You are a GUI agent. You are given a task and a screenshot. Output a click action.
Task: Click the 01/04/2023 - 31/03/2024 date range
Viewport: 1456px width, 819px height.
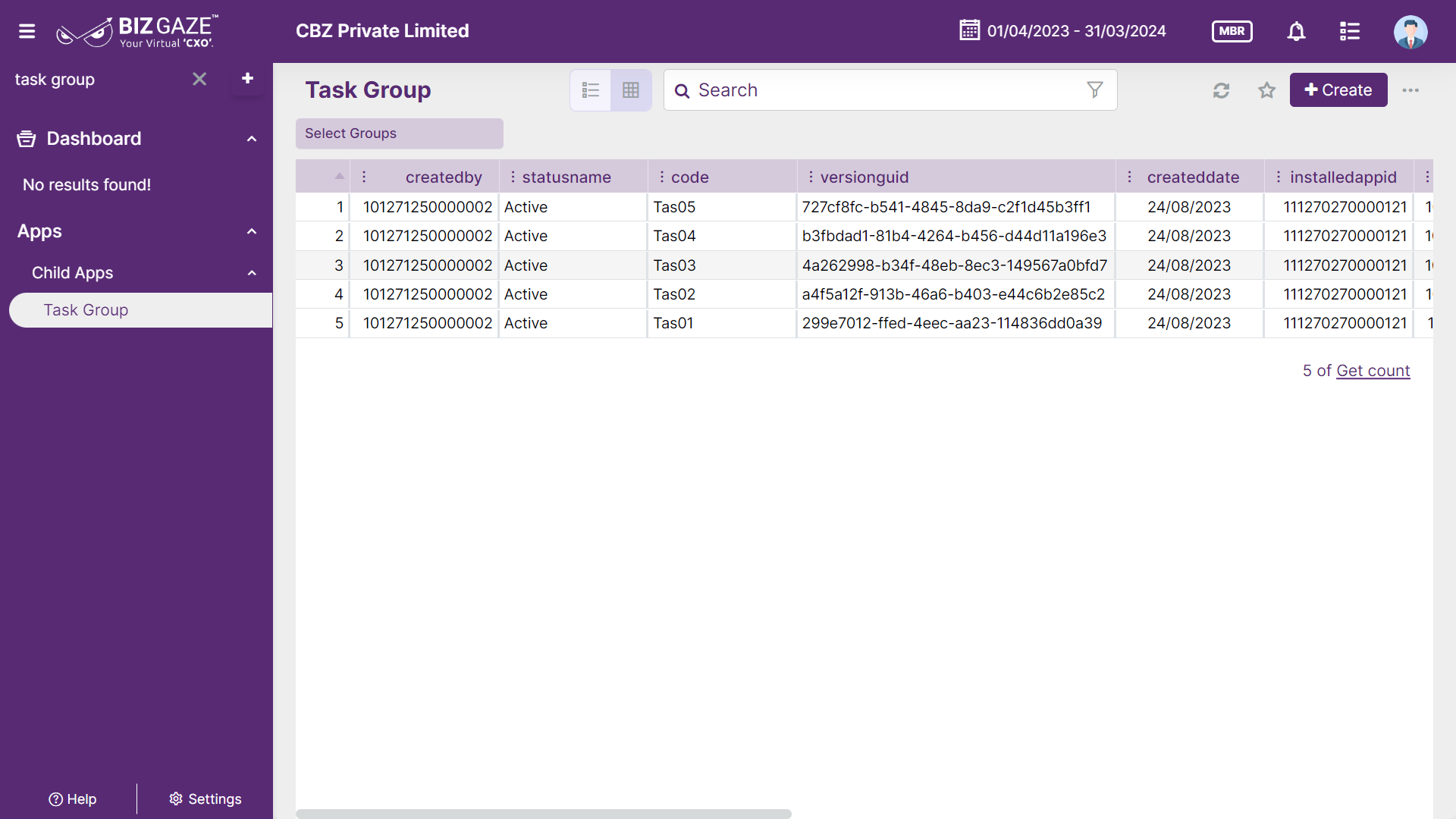click(1076, 31)
